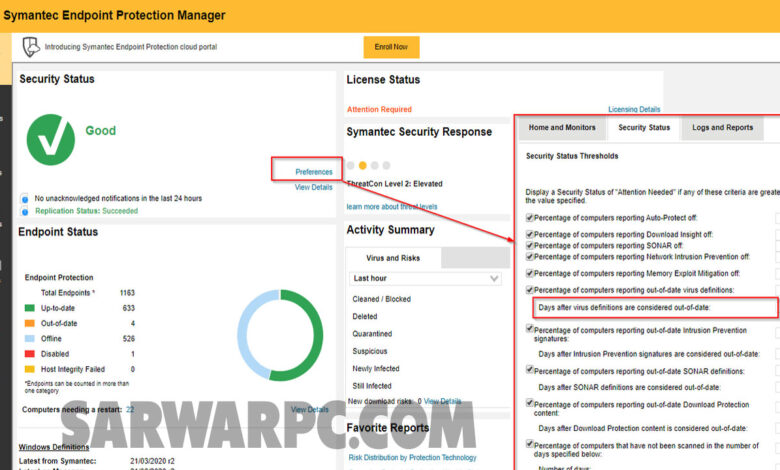Click the ThreatCon Level 2: Elevated text
Viewport: 780px width, 470px height.
pos(394,184)
